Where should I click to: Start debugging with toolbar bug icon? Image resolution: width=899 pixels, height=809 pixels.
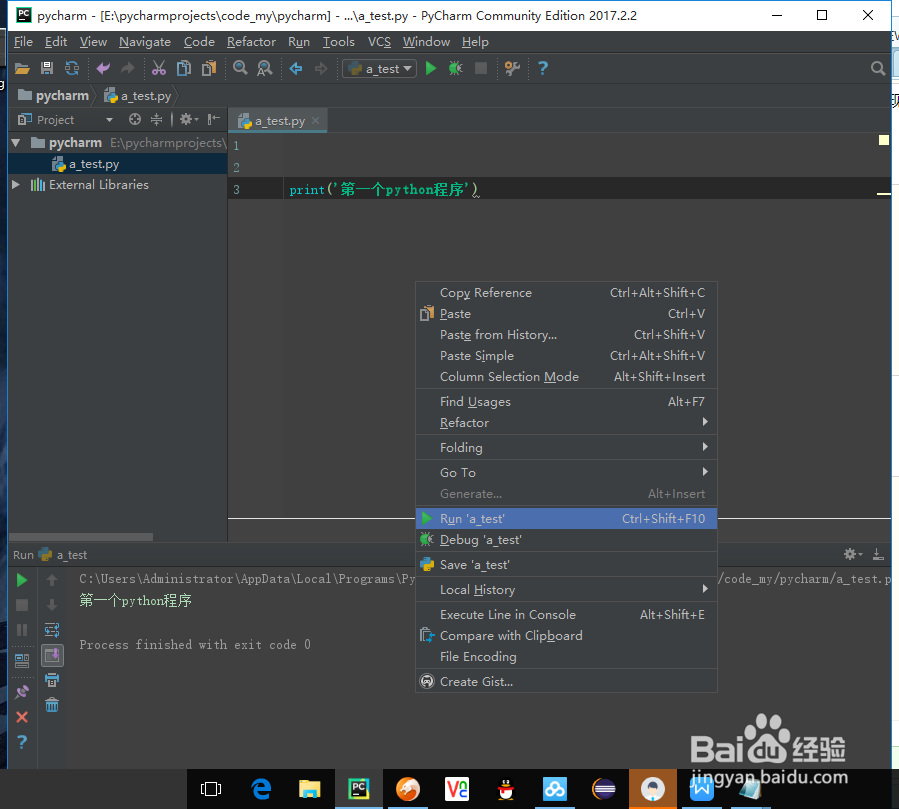(456, 69)
